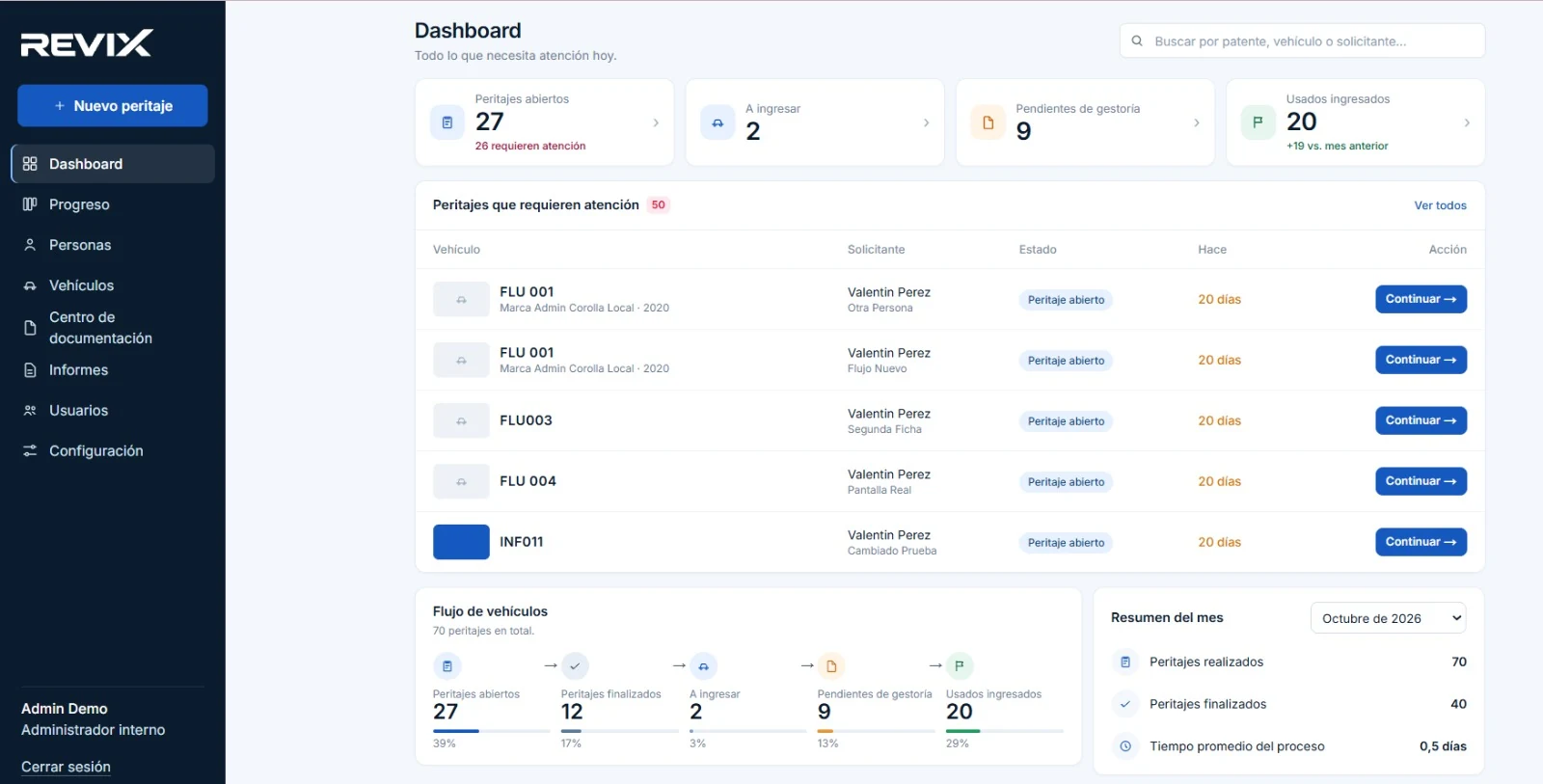Click the search by patente input field

coord(1302,41)
